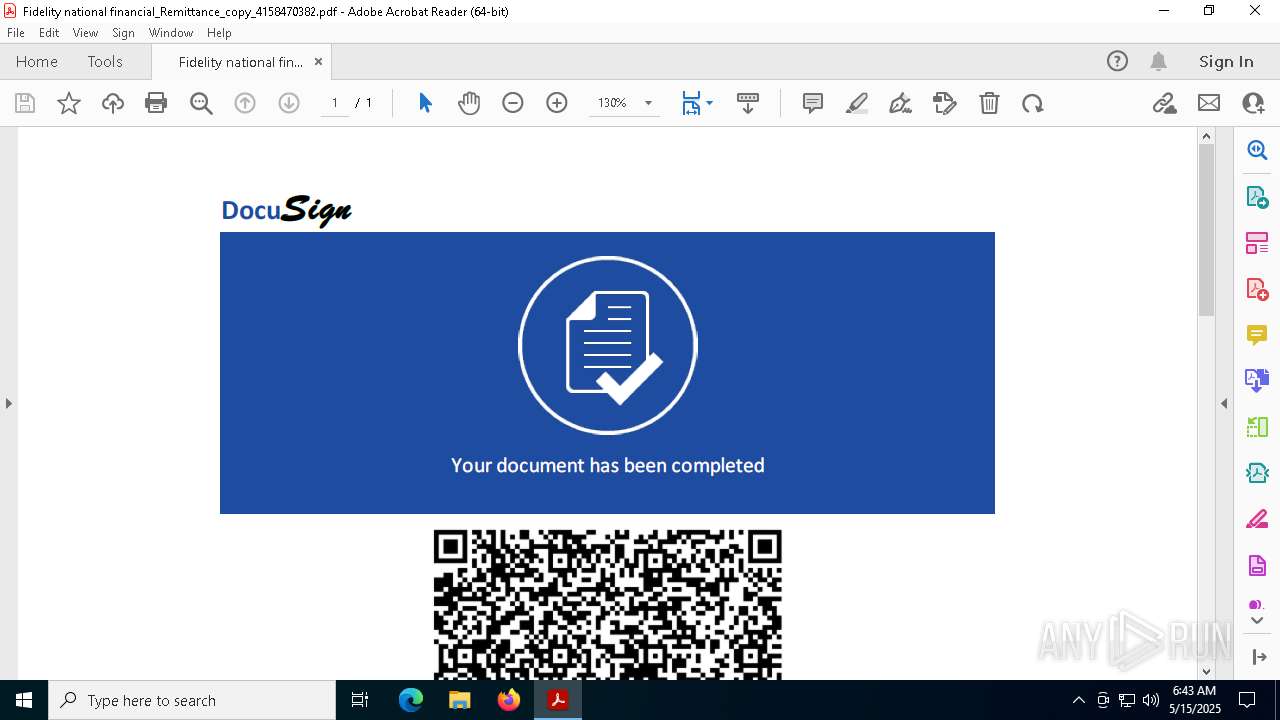Open the Find text magnifier tool

201,103
